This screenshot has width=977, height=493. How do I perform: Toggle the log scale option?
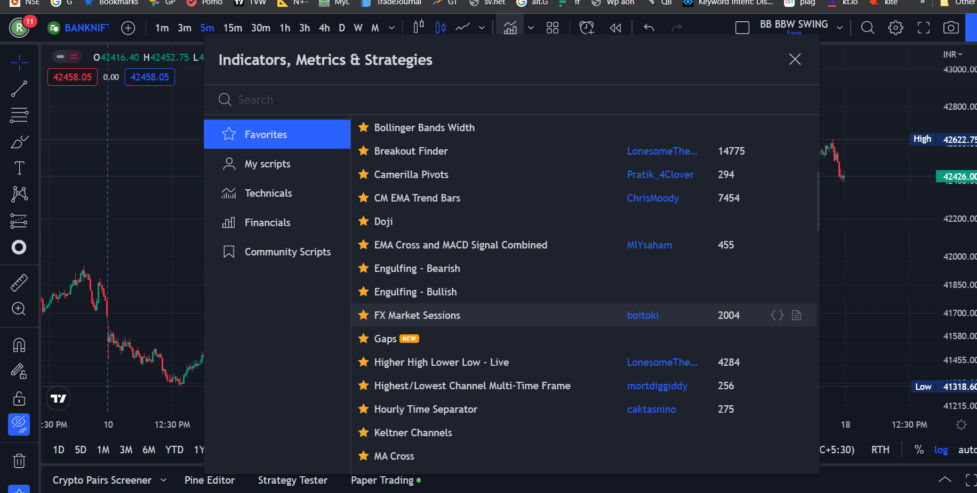941,450
